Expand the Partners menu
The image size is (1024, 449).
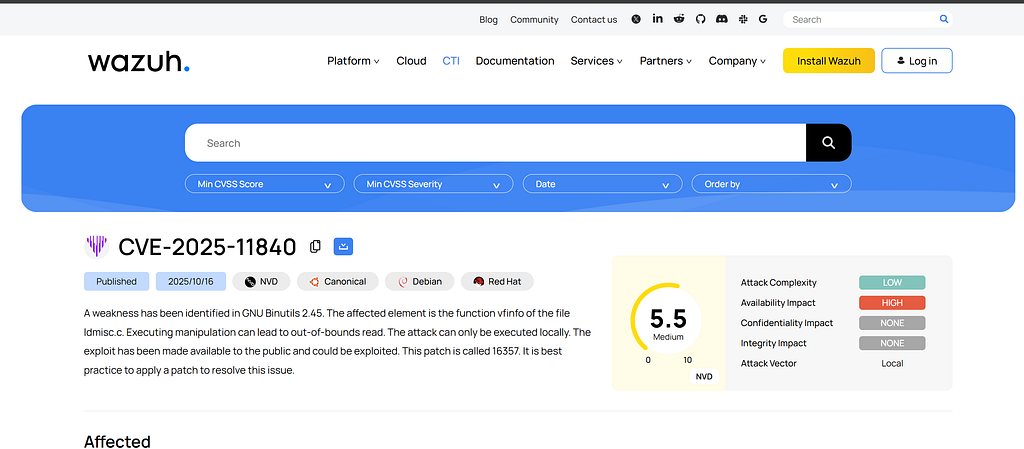coord(665,61)
